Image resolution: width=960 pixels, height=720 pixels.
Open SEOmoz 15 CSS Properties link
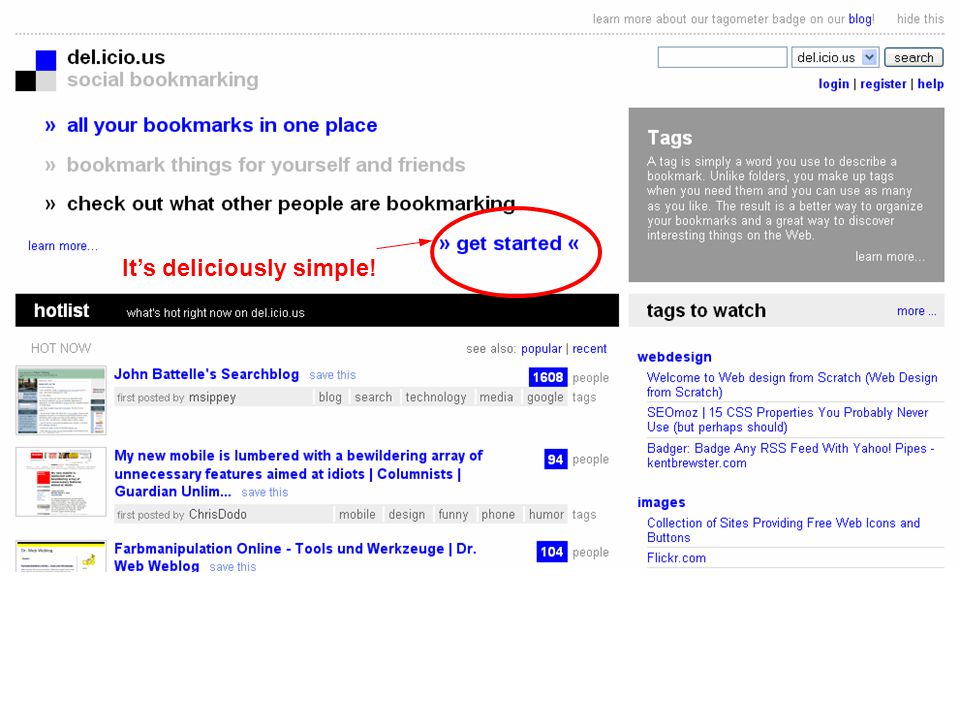(787, 419)
